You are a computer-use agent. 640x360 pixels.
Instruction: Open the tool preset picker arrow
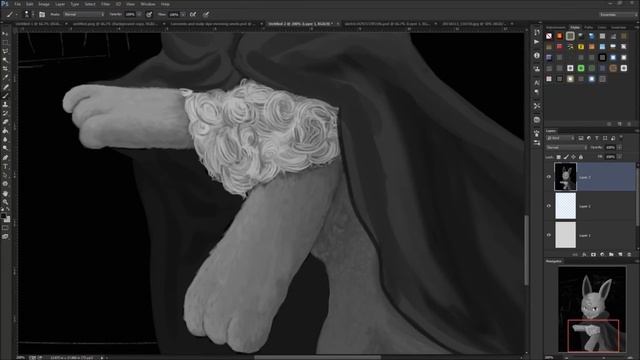[16, 15]
